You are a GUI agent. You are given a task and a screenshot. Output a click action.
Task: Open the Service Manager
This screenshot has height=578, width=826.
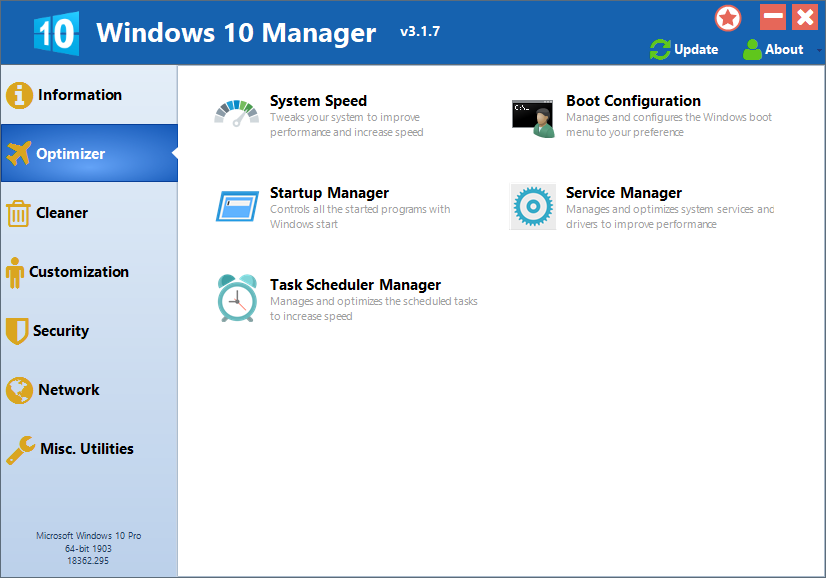click(623, 193)
